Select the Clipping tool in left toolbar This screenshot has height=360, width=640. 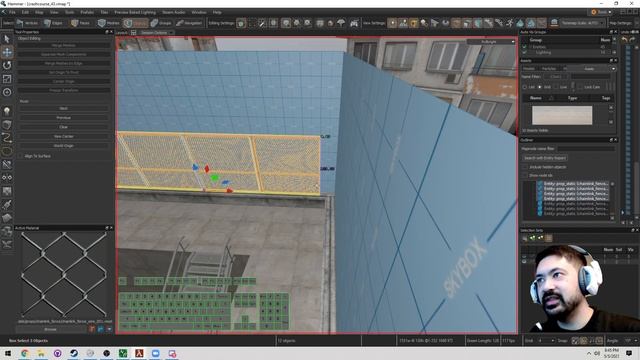click(7, 164)
